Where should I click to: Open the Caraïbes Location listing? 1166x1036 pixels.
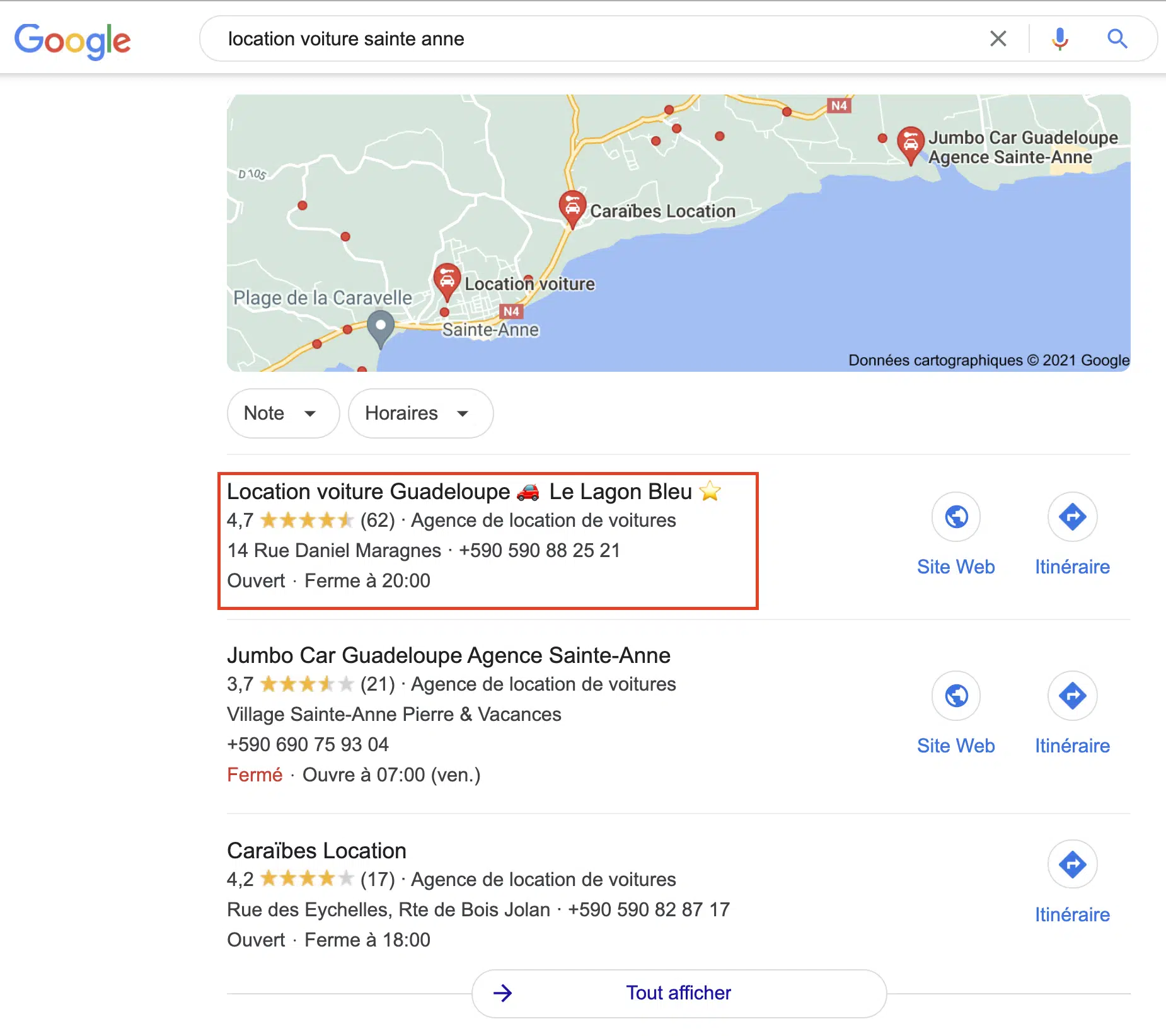tap(316, 851)
